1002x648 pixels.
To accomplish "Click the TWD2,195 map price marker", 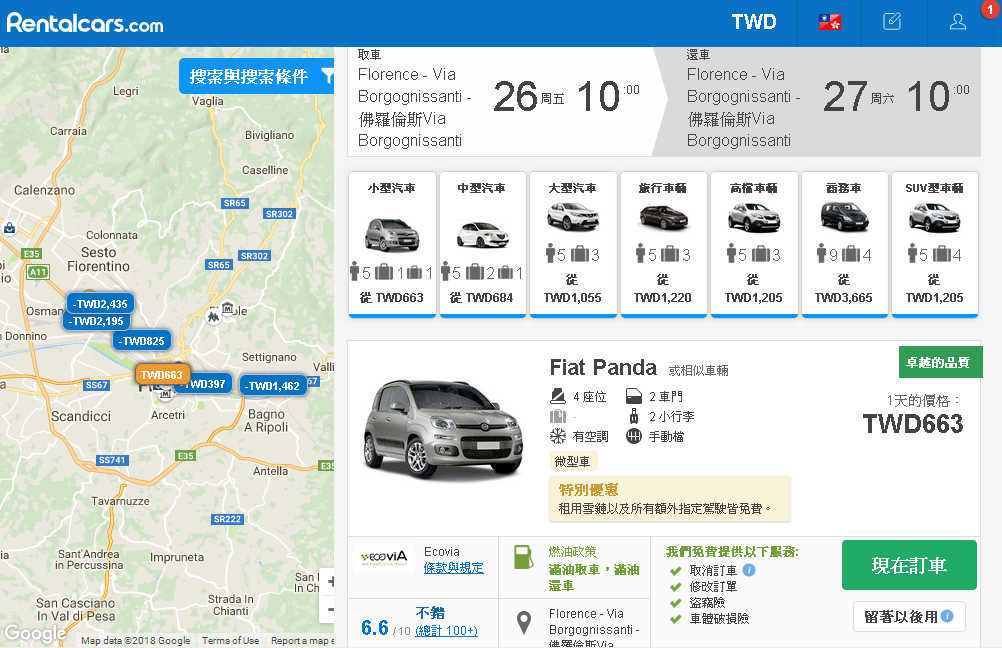I will (x=96, y=321).
